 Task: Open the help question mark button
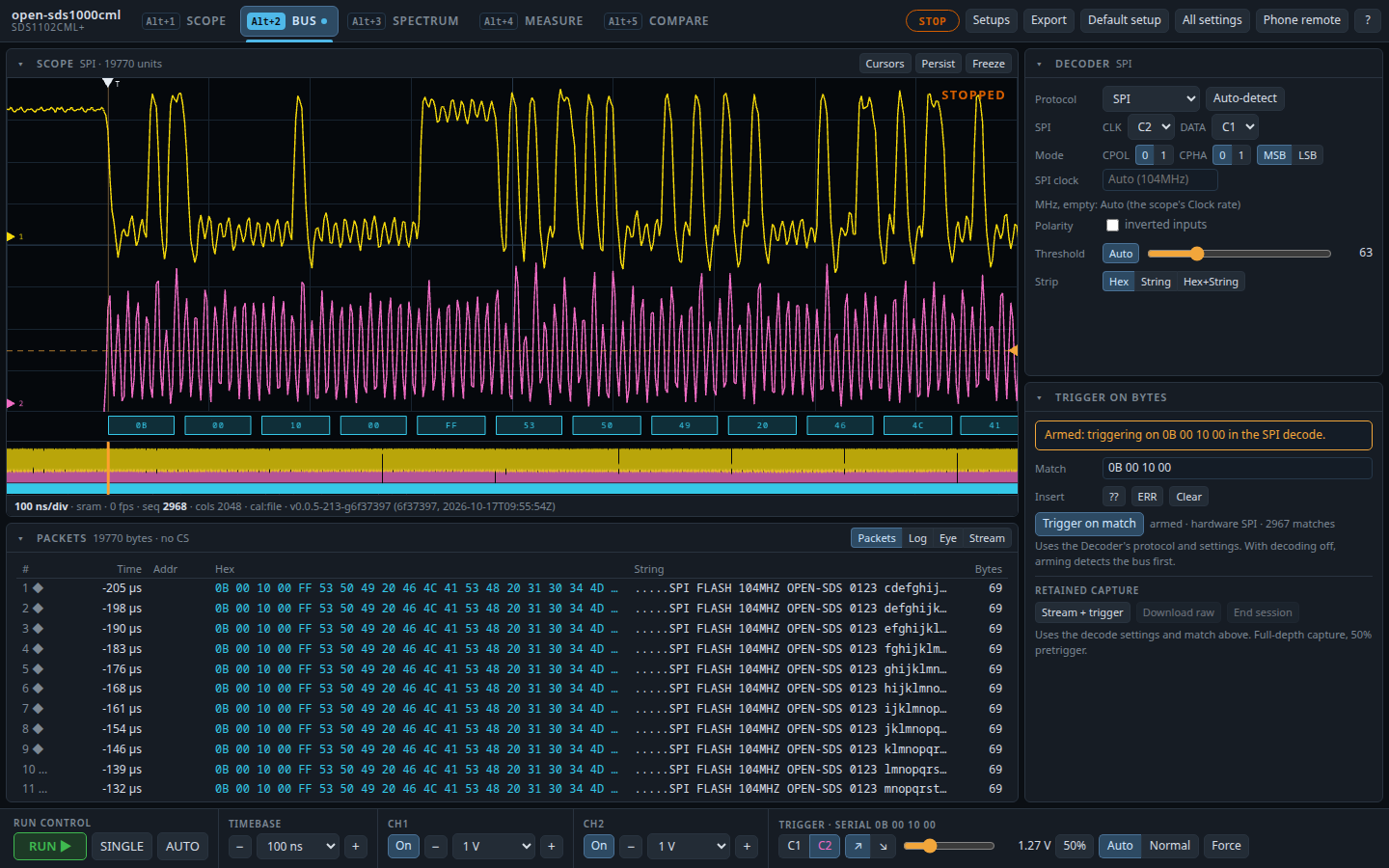click(x=1367, y=20)
